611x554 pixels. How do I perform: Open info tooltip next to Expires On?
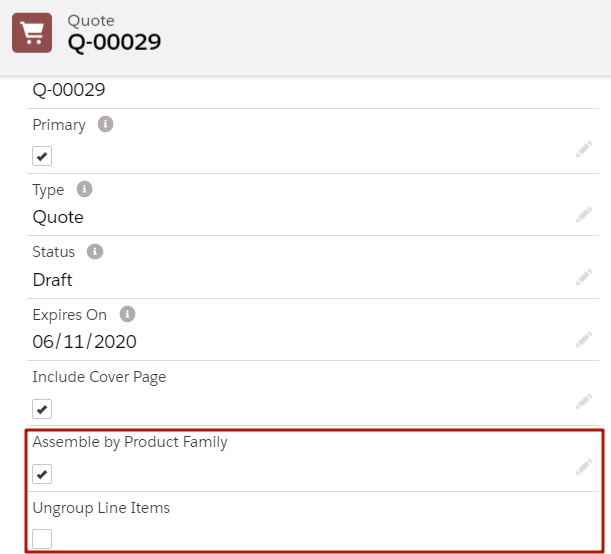(x=127, y=314)
